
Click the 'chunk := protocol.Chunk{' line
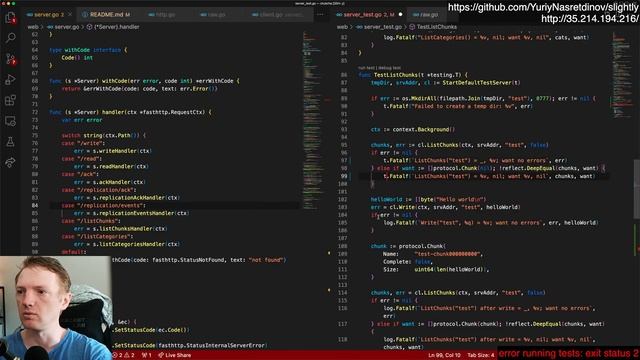408,246
